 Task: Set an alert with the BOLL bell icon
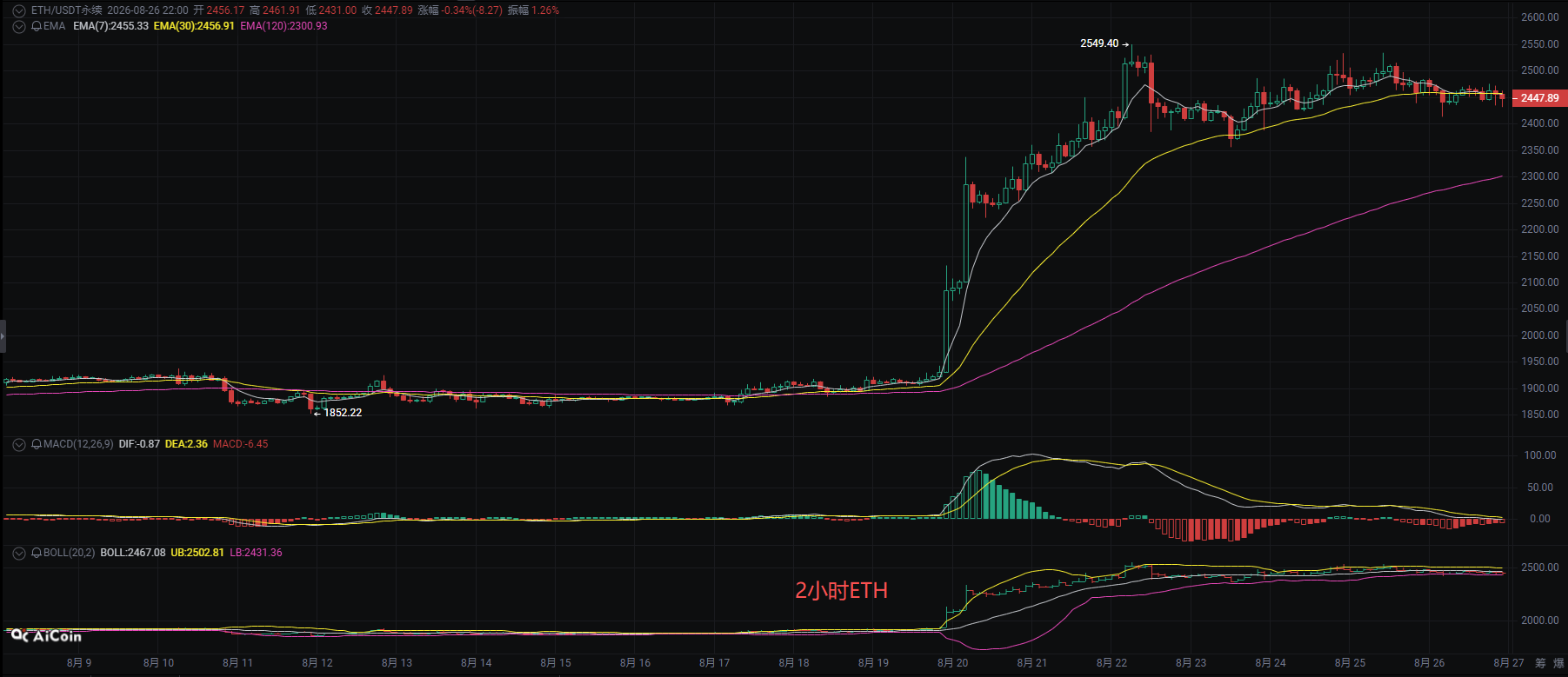click(37, 553)
